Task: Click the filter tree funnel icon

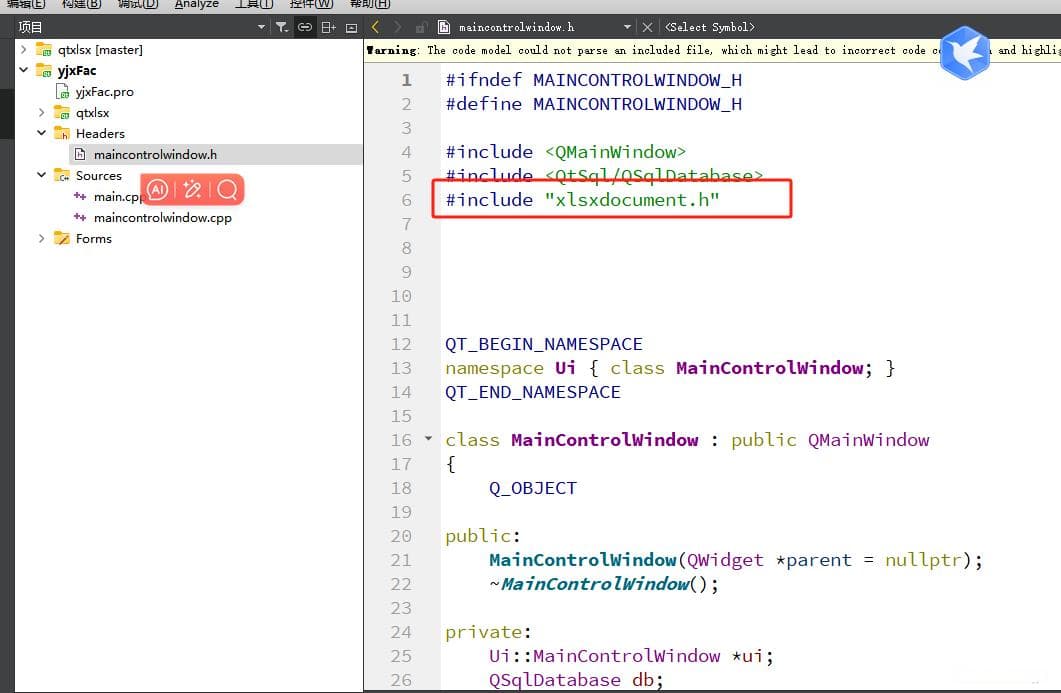Action: coord(281,27)
